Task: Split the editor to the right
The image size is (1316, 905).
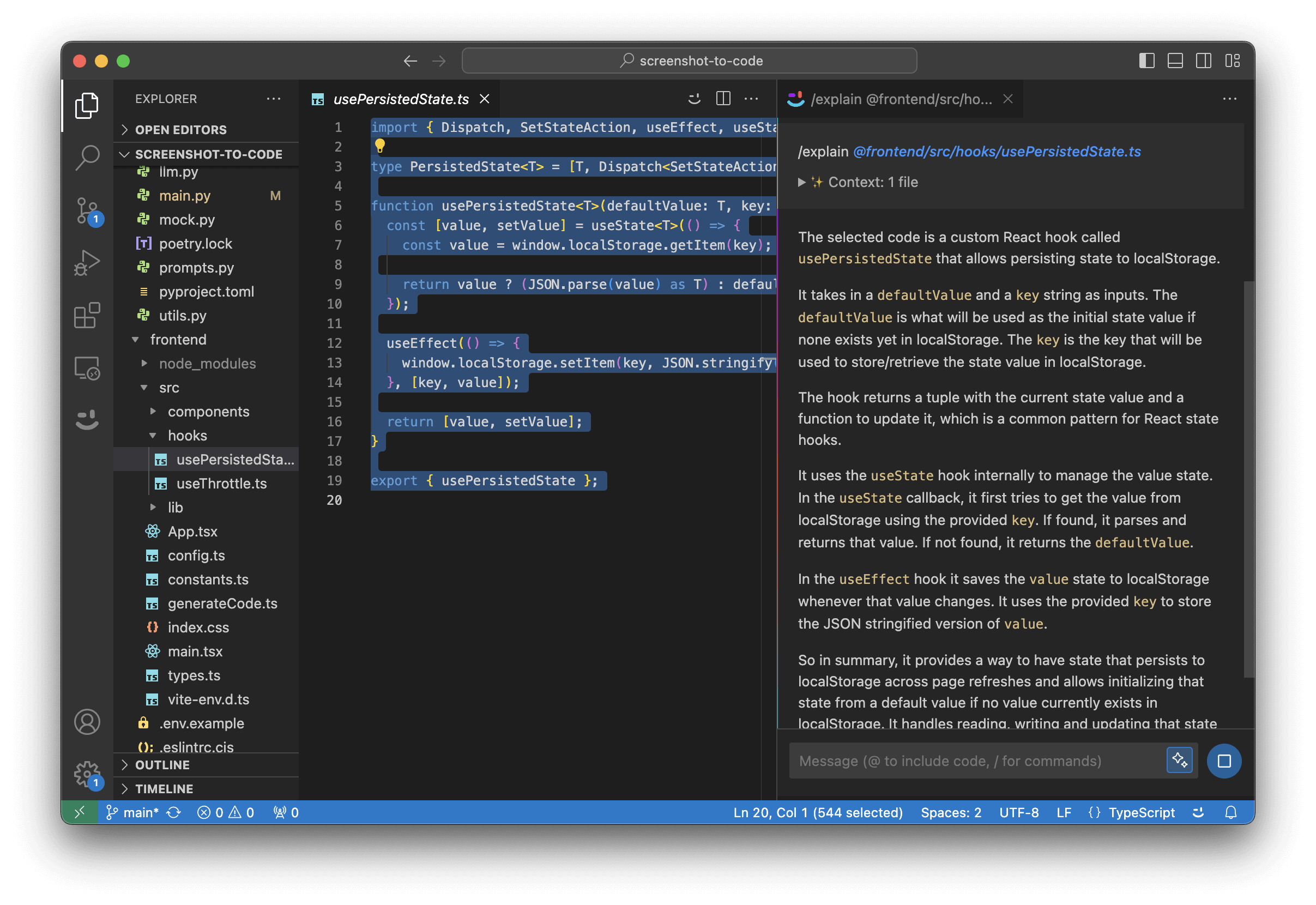Action: 723,99
